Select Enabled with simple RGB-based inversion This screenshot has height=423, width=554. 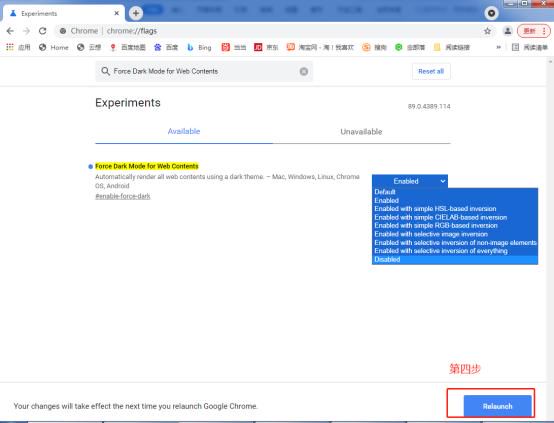[x=455, y=225]
